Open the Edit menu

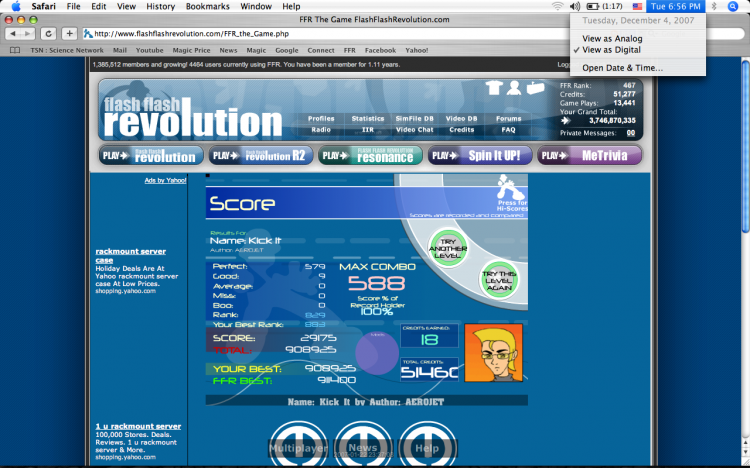coord(99,6)
